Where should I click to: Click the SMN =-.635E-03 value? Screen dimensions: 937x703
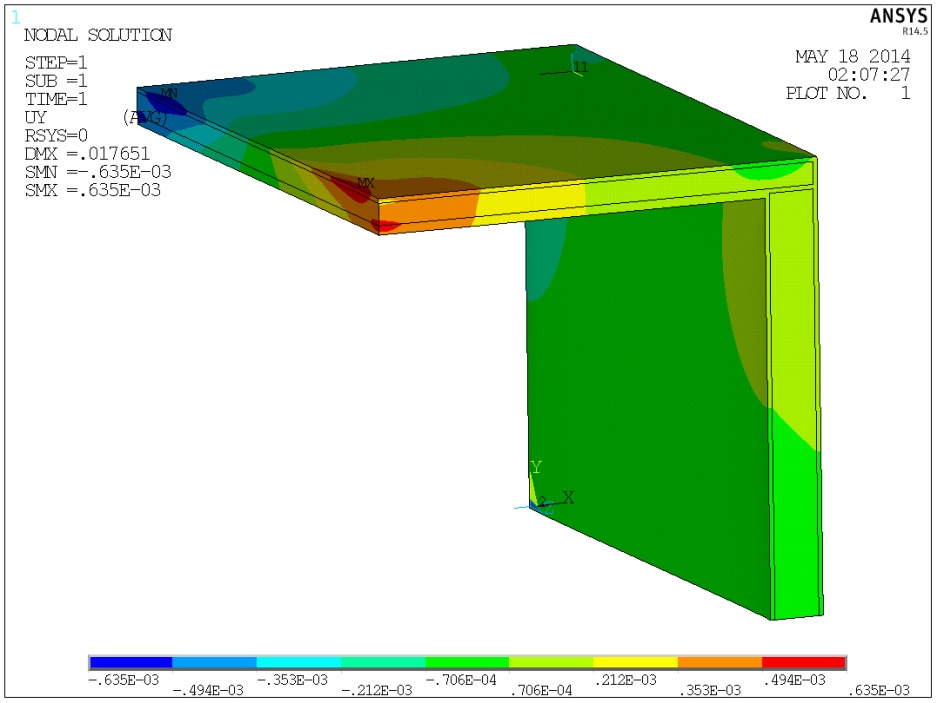pyautogui.click(x=98, y=172)
